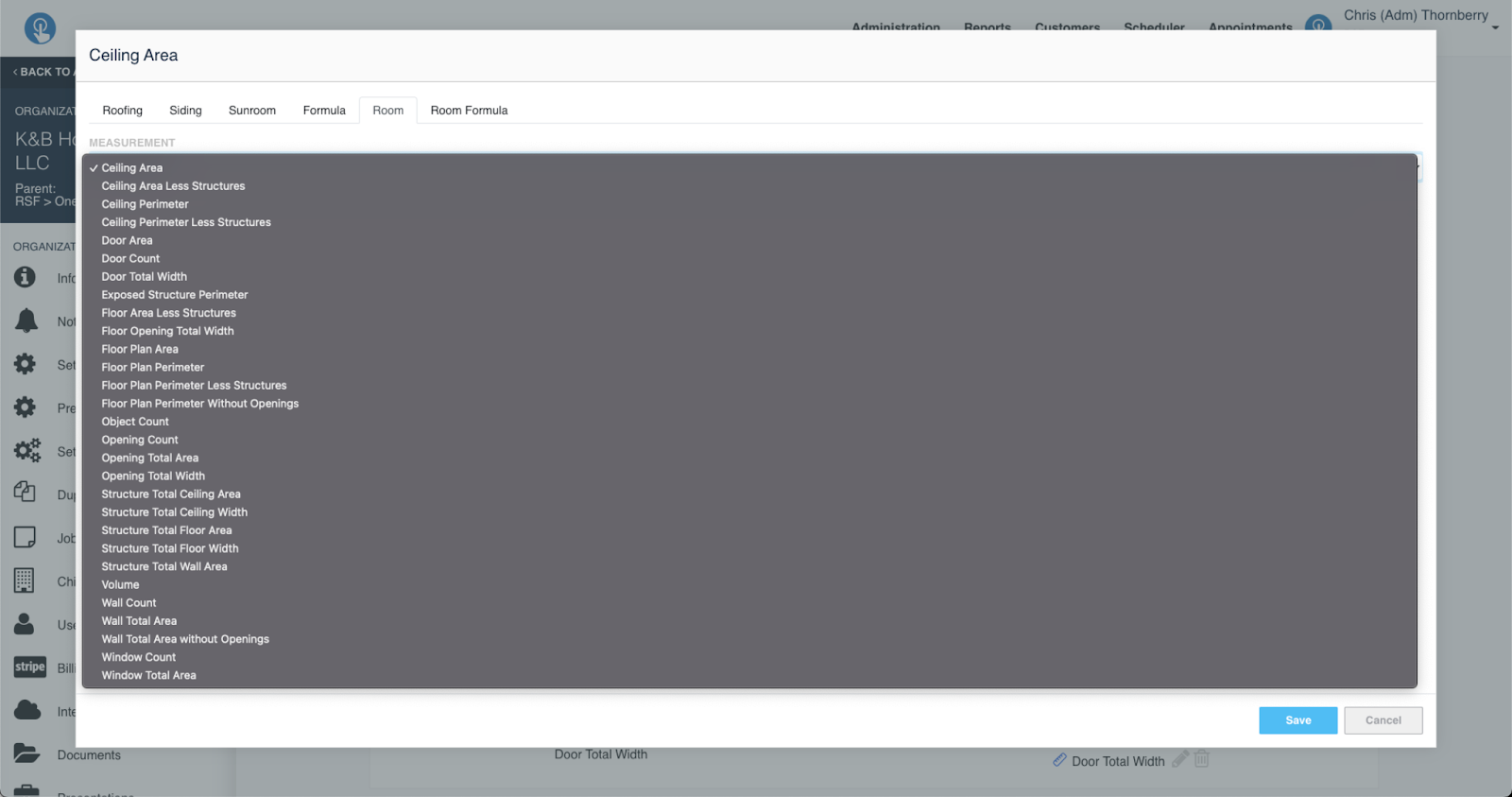The height and width of the screenshot is (797, 1512).
Task: Click the blue Save button
Action: pyautogui.click(x=1297, y=720)
